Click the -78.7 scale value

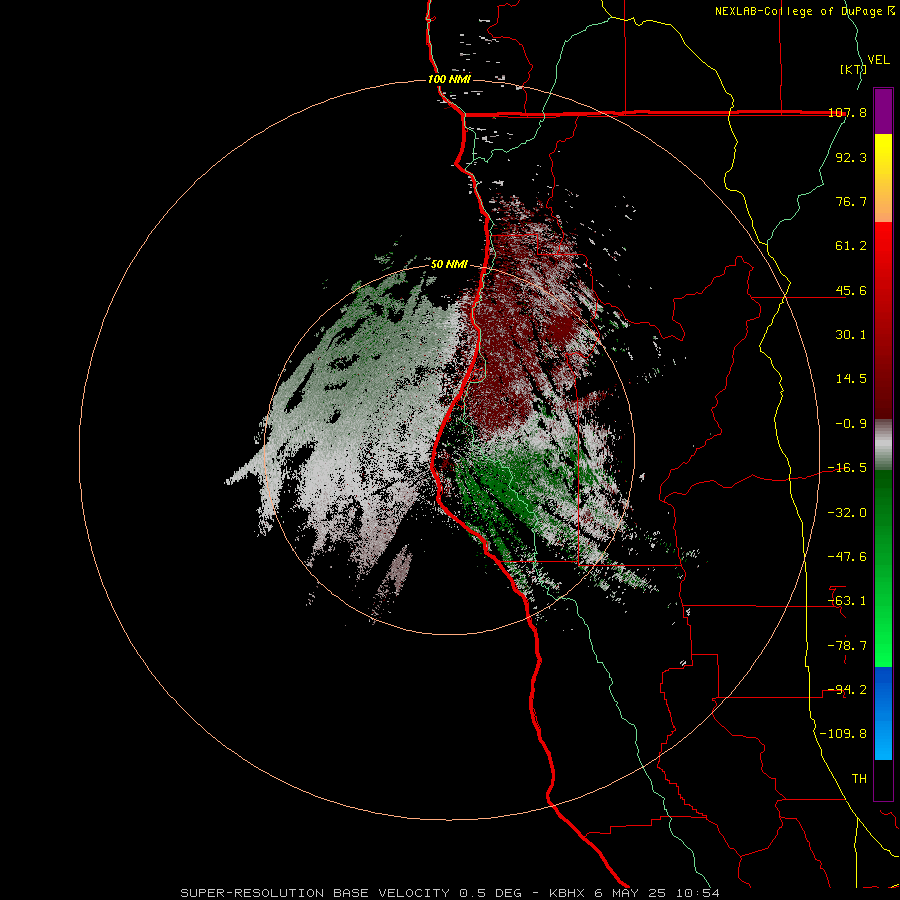coord(847,646)
